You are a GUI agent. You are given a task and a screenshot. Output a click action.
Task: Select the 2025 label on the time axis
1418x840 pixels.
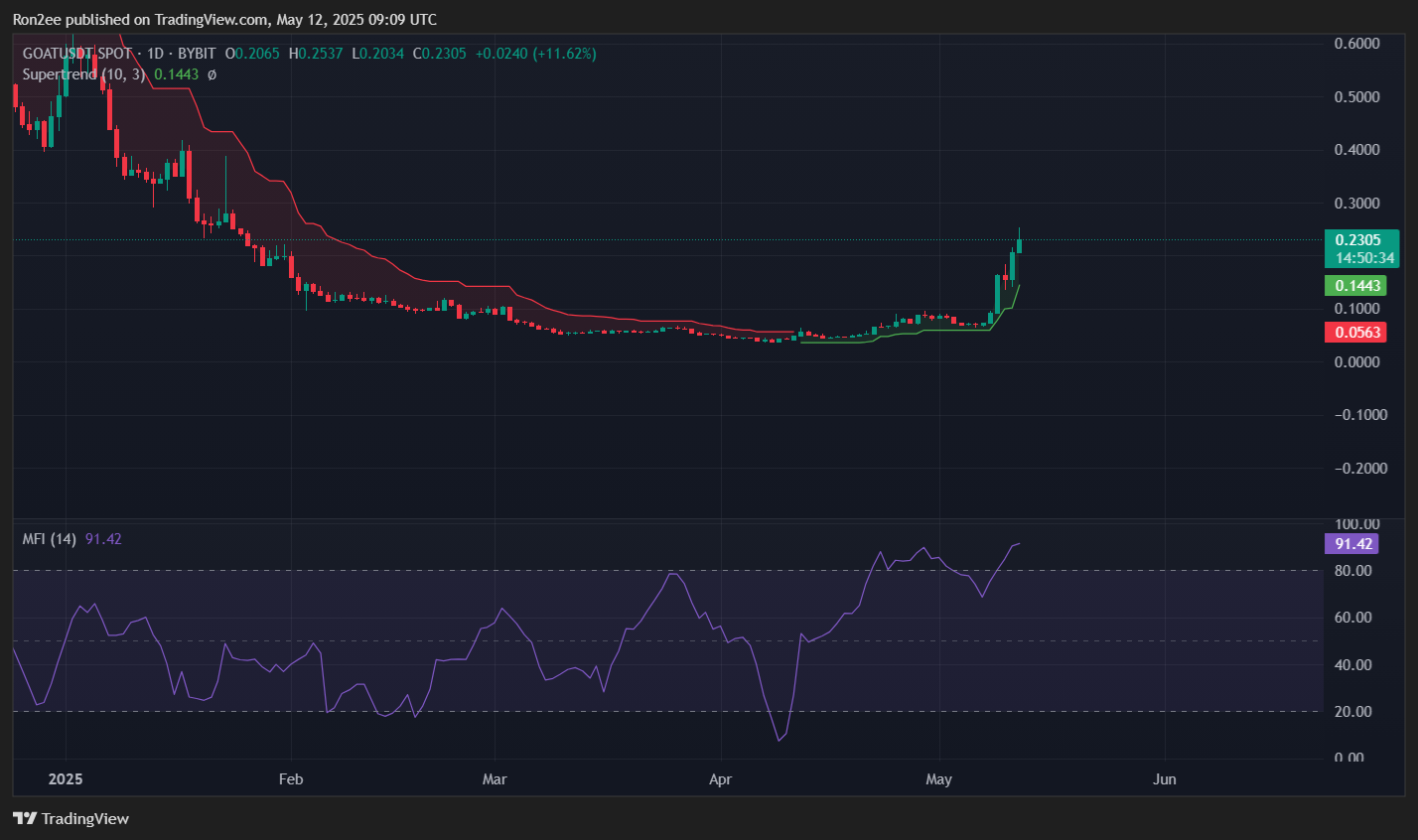pos(65,779)
